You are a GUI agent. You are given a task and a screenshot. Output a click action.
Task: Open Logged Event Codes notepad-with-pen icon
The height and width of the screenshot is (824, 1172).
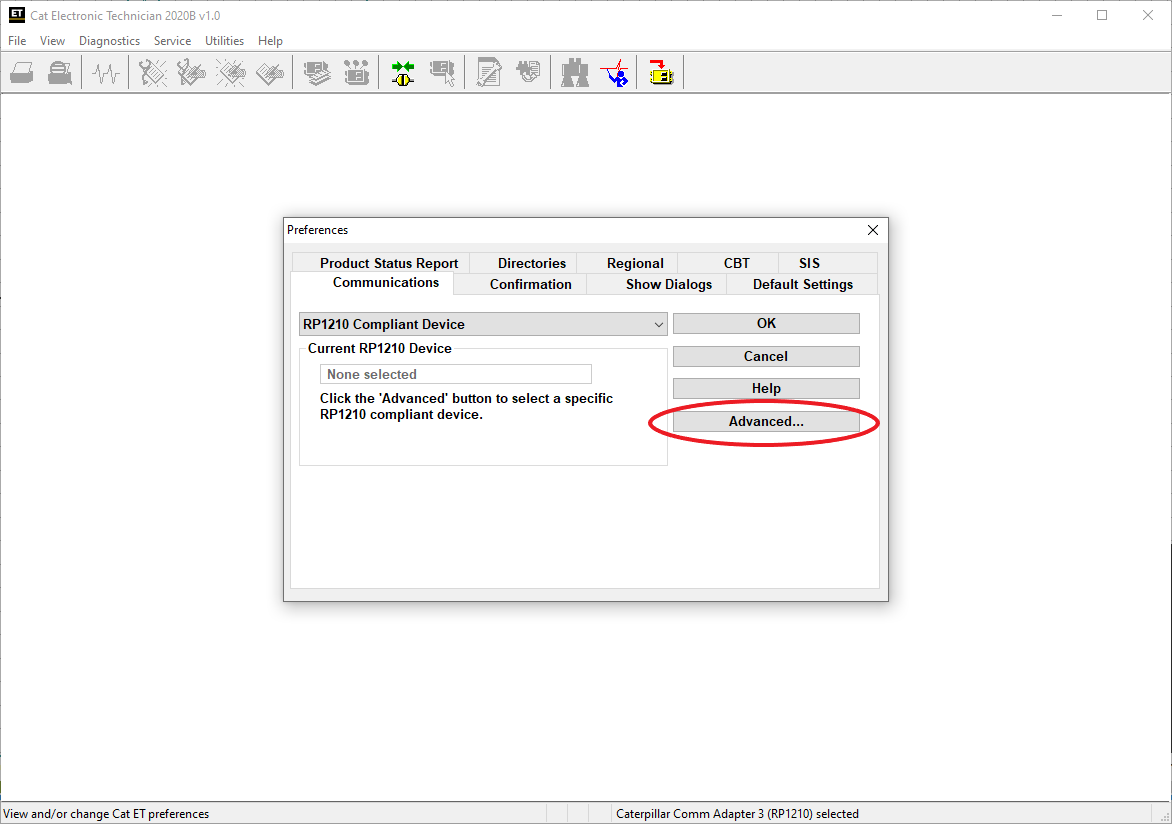tap(269, 73)
